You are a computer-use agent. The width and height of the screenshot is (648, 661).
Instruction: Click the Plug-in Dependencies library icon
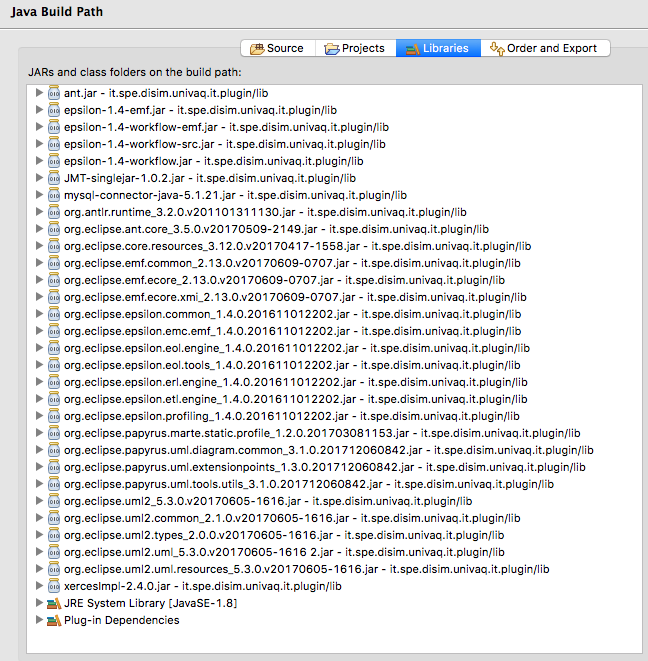(x=54, y=620)
